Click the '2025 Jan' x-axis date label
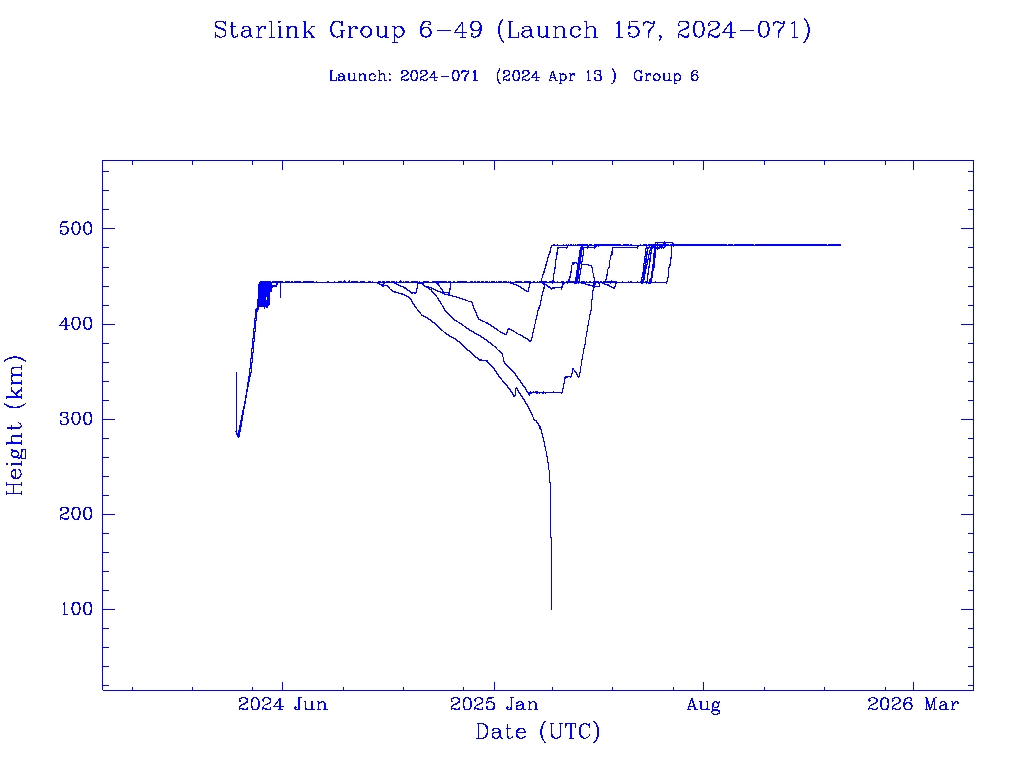The height and width of the screenshot is (768, 1024). pos(494,705)
